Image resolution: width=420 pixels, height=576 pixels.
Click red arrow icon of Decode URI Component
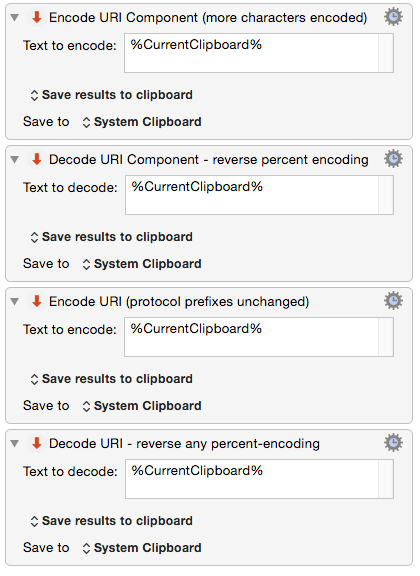click(x=36, y=159)
